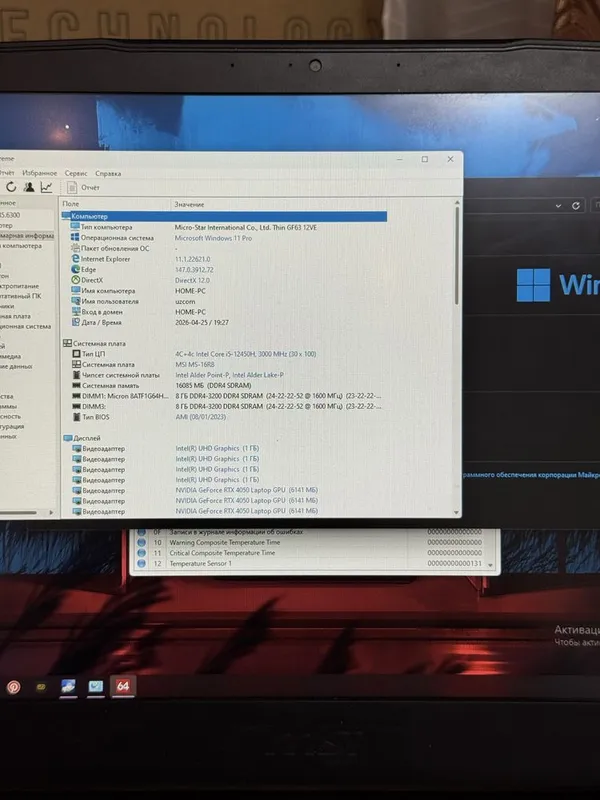Open the dropdown arrow in the dark window
This screenshot has height=800, width=600.
559,206
